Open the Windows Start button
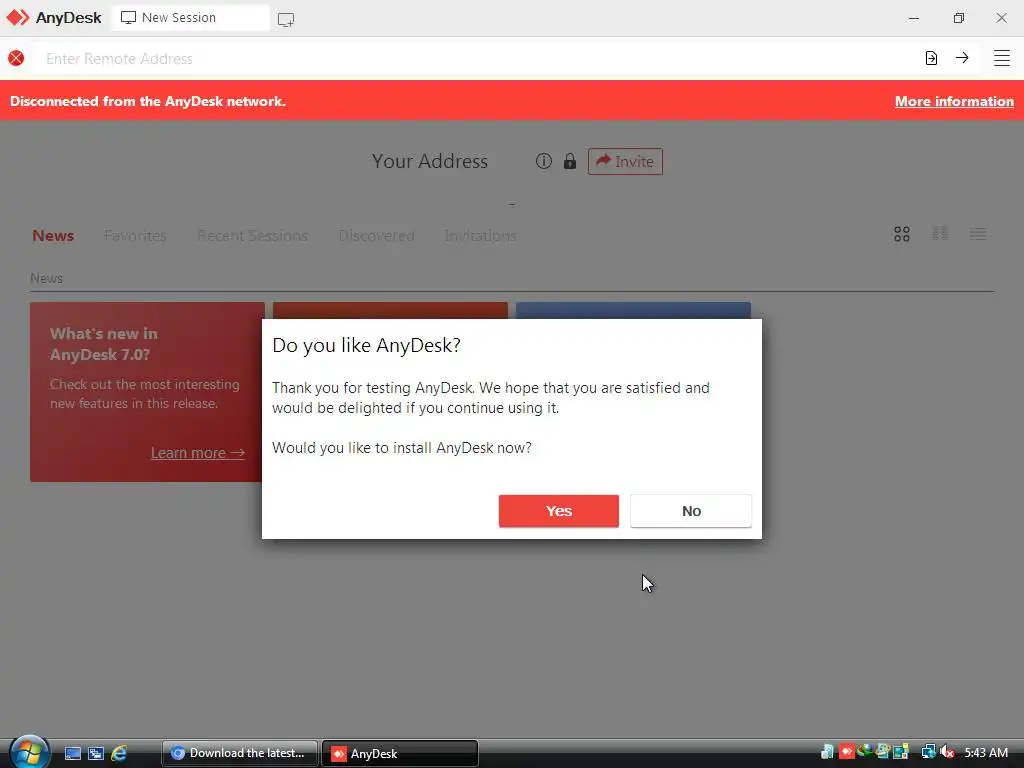This screenshot has height=768, width=1024. 29,751
